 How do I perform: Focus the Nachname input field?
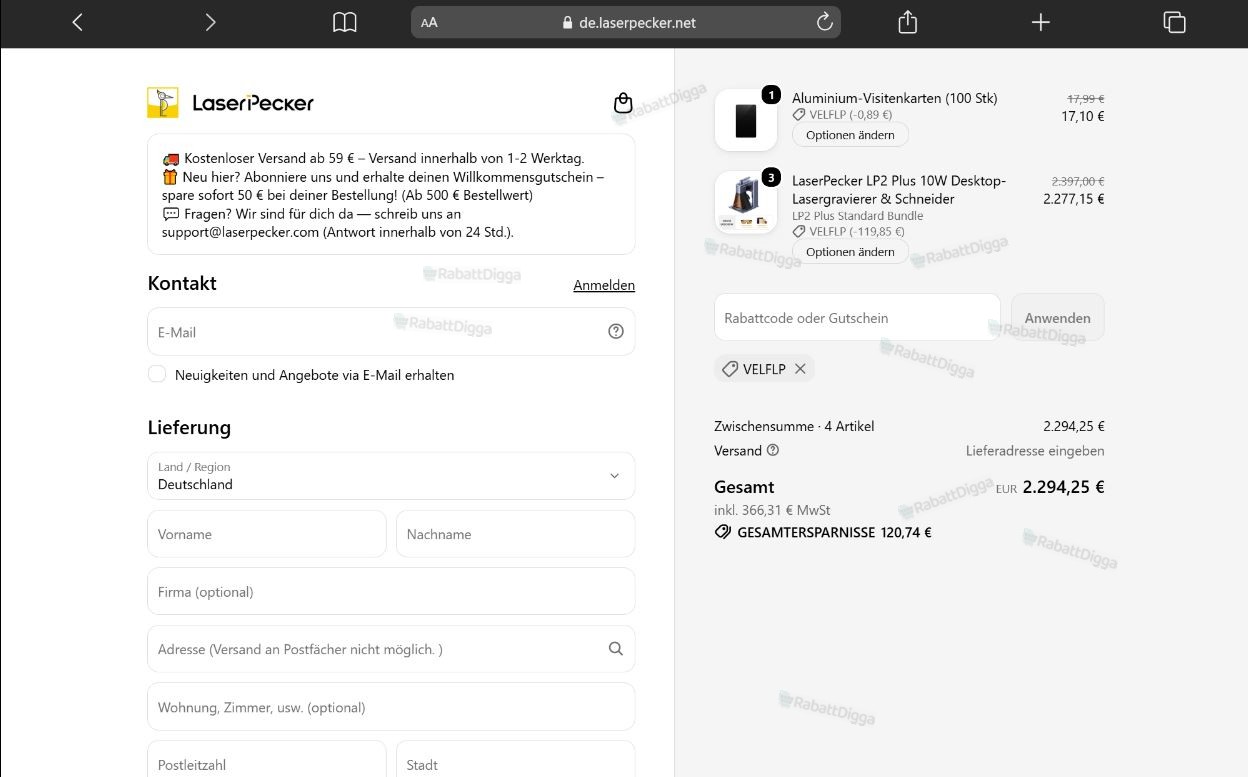(x=515, y=534)
